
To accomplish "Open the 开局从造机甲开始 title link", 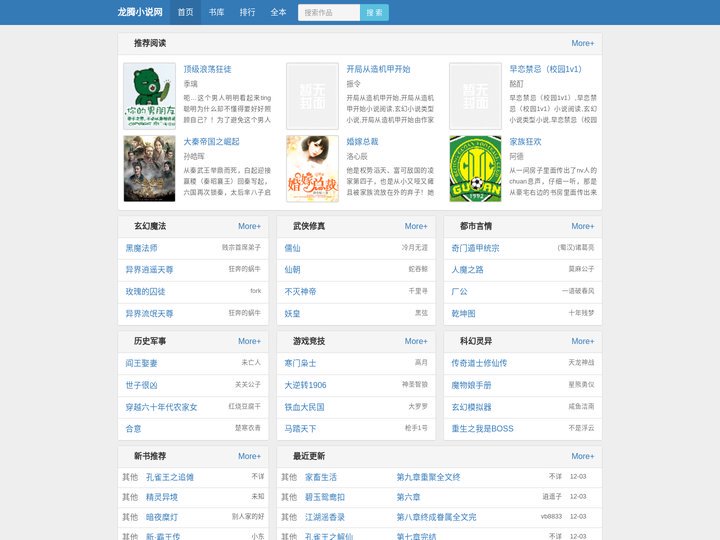I will tap(378, 69).
